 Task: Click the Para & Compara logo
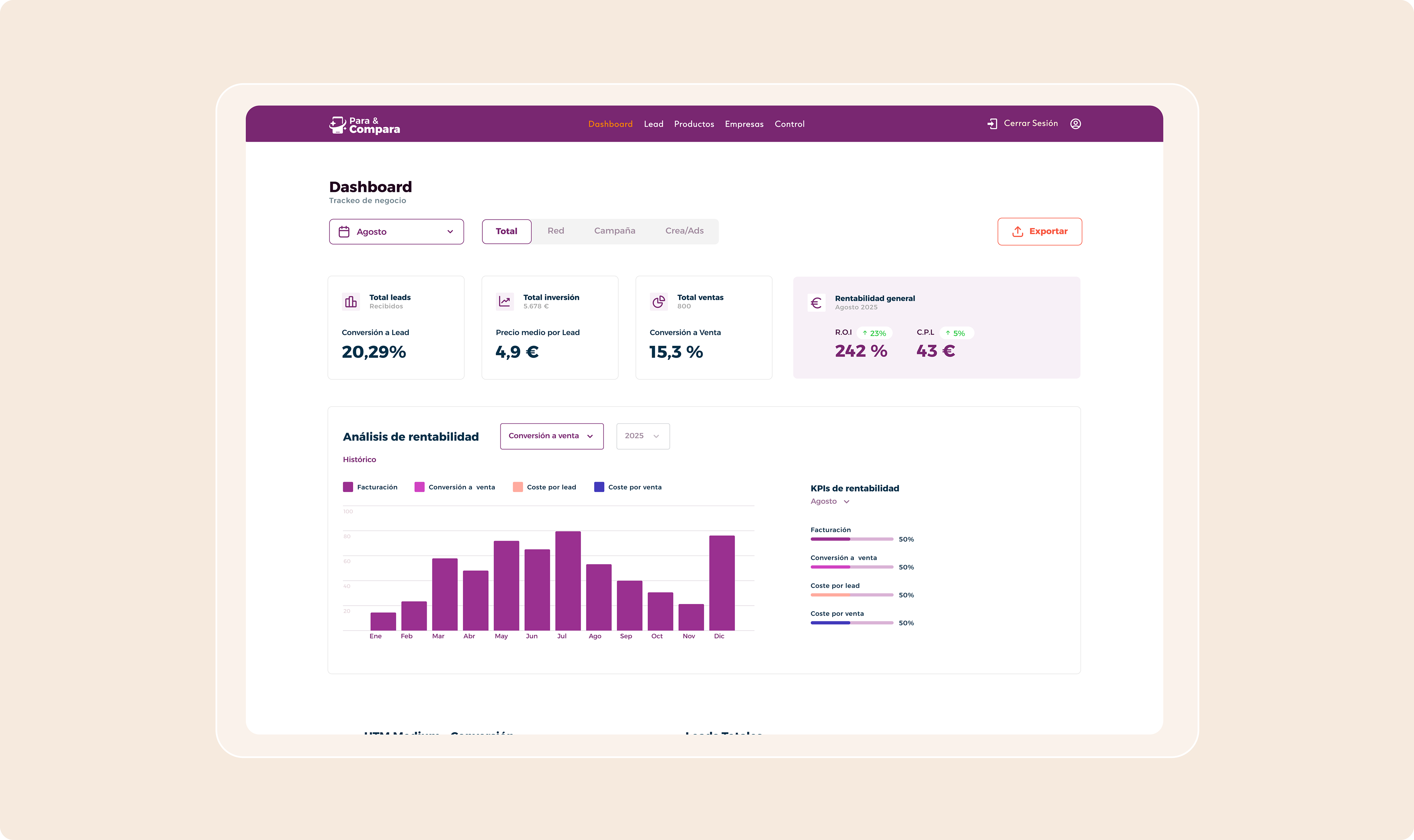pyautogui.click(x=365, y=124)
